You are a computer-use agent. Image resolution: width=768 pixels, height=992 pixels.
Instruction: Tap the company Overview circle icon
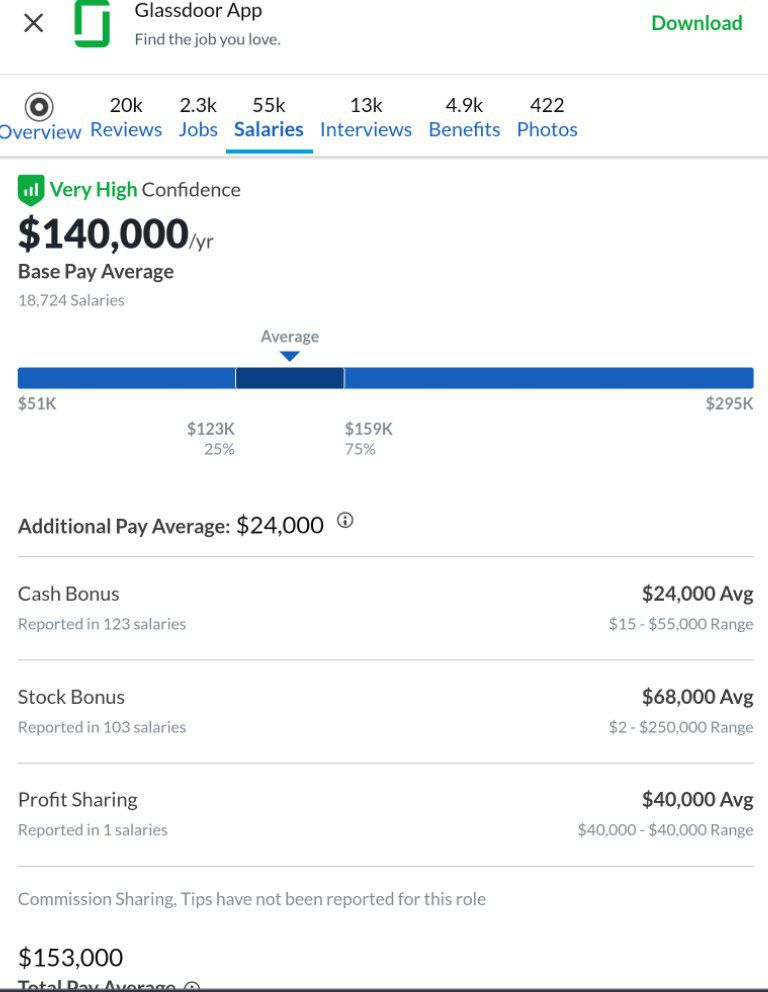[39, 106]
